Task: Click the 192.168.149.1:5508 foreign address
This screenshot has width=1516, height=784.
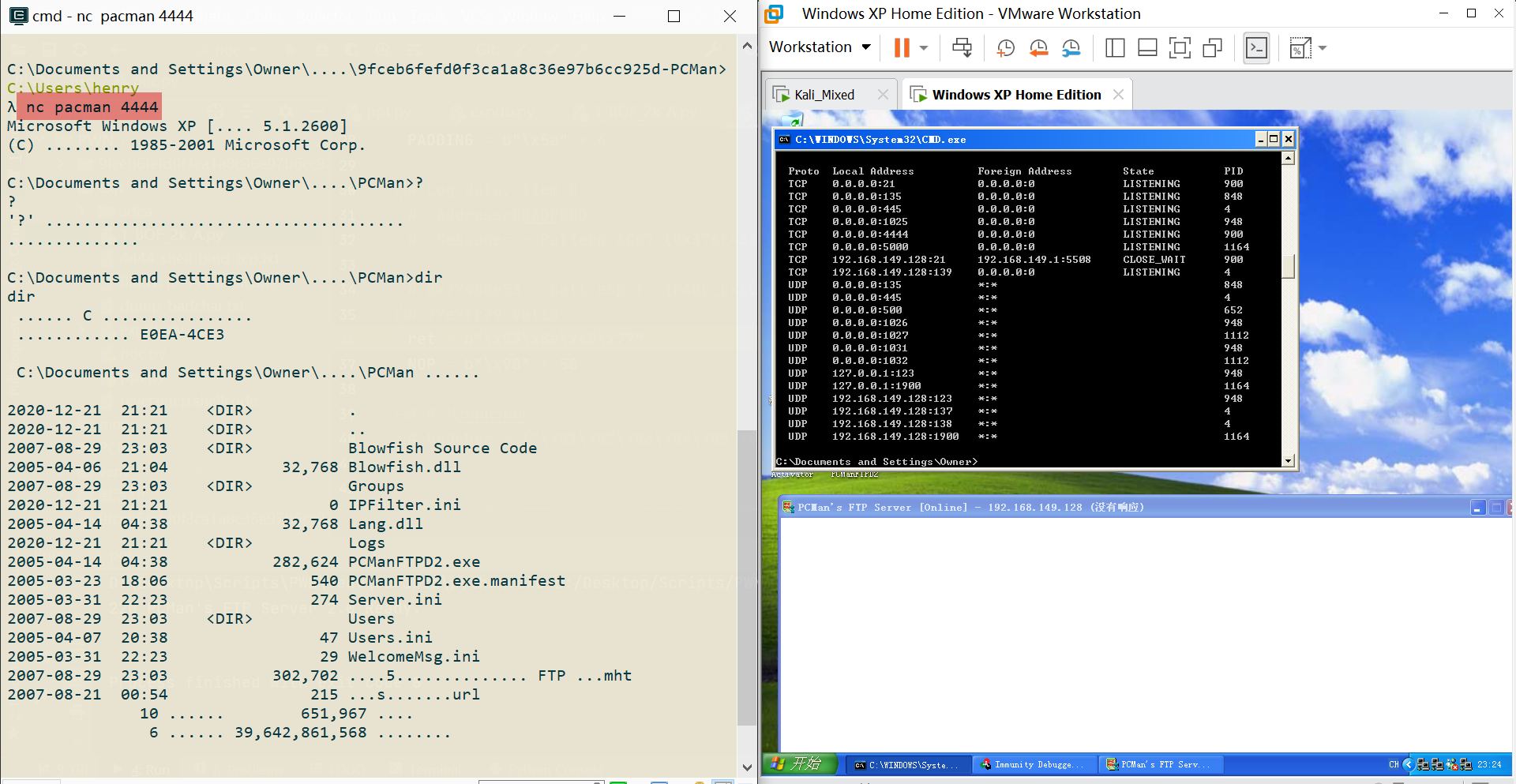Action: tap(1034, 260)
